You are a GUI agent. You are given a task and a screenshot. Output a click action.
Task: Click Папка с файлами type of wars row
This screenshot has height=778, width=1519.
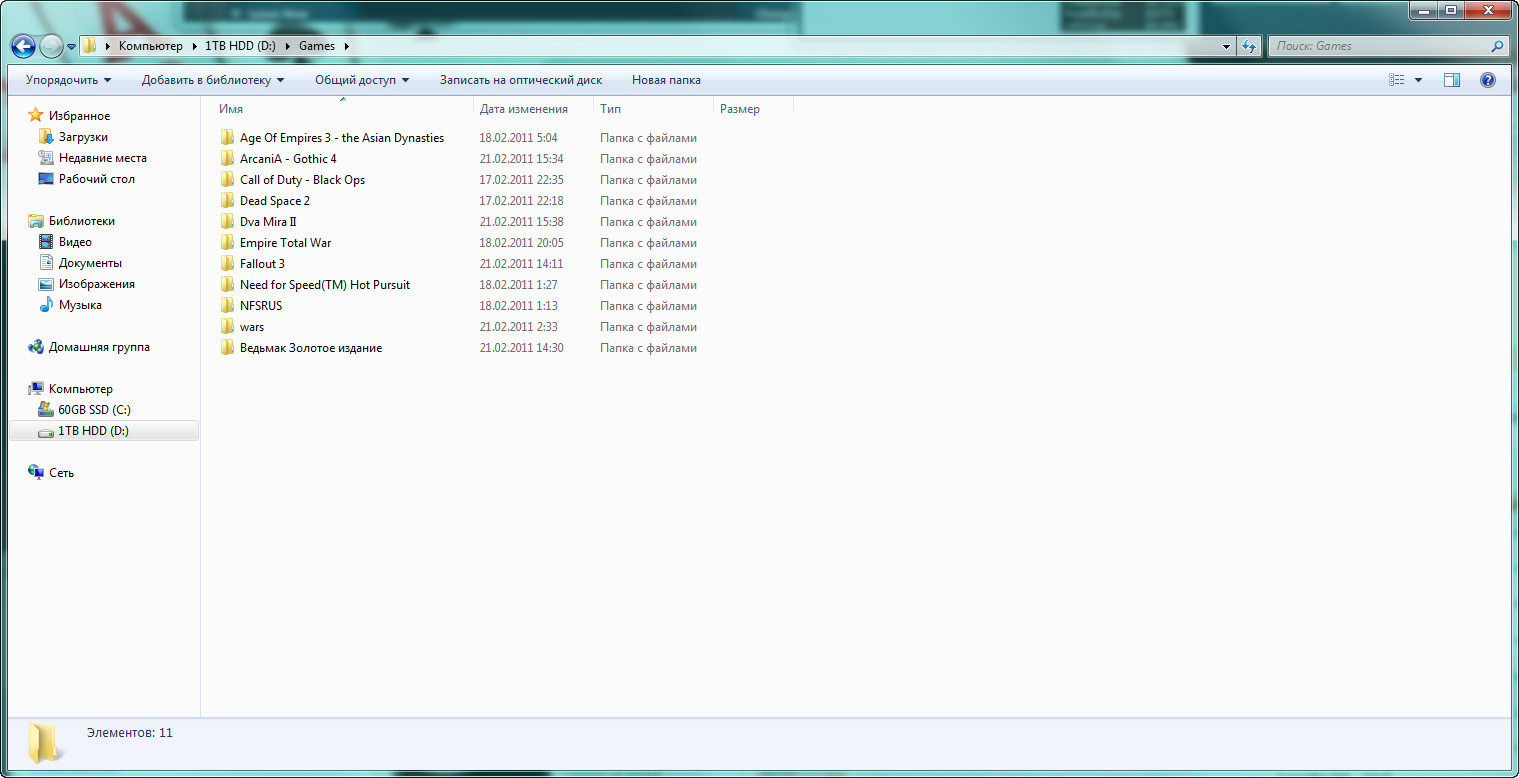[648, 327]
